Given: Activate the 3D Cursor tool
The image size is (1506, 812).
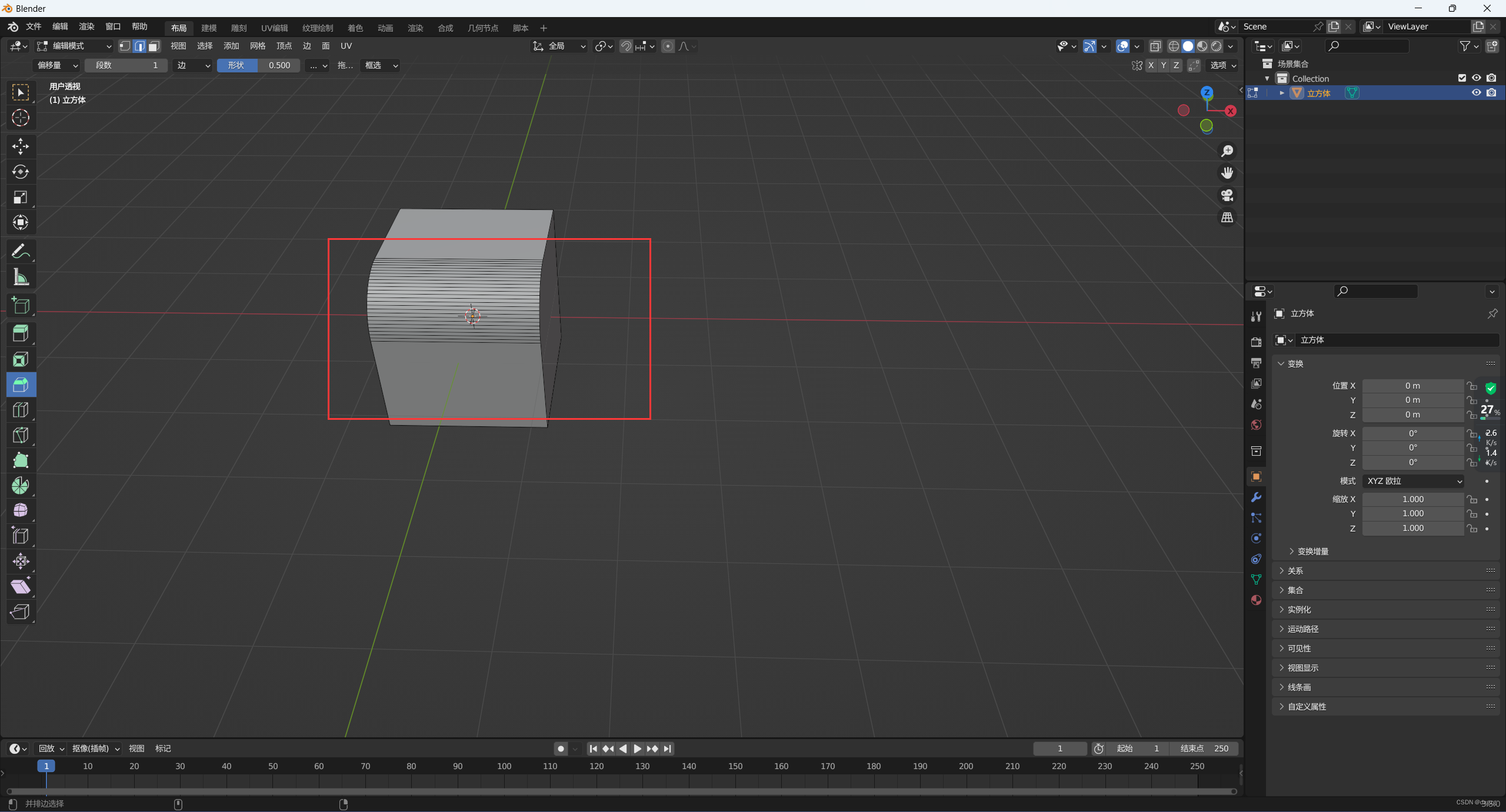Looking at the screenshot, I should coord(21,118).
